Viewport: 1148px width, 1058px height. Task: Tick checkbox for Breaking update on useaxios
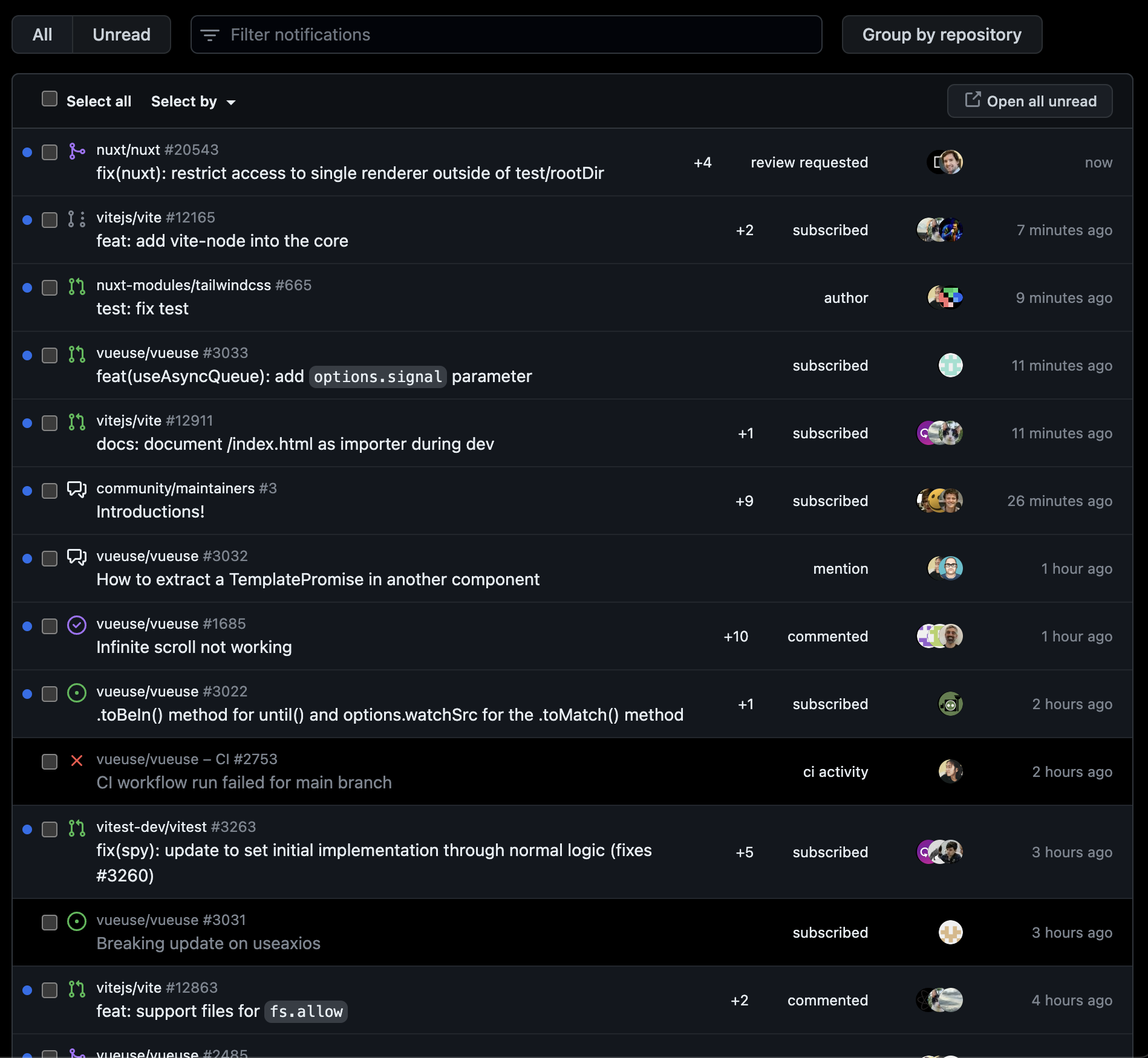point(50,923)
